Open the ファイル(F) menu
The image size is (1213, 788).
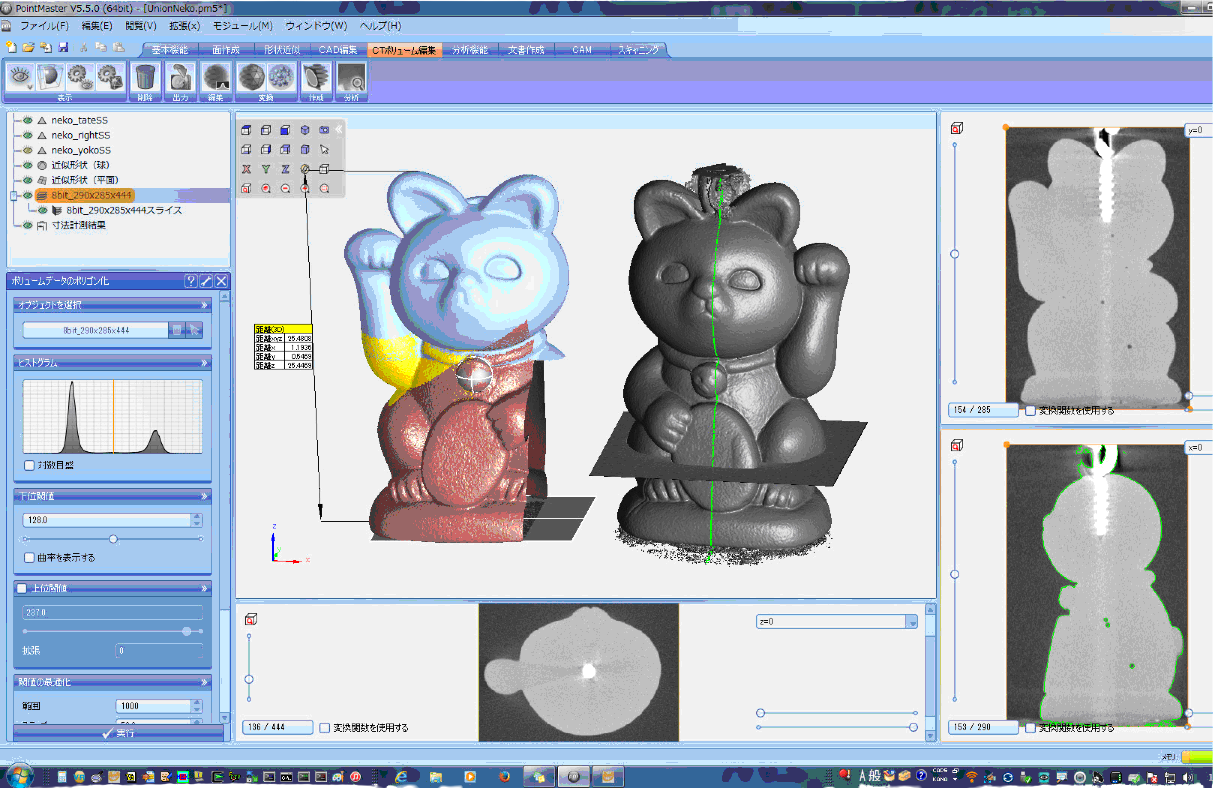(44, 25)
